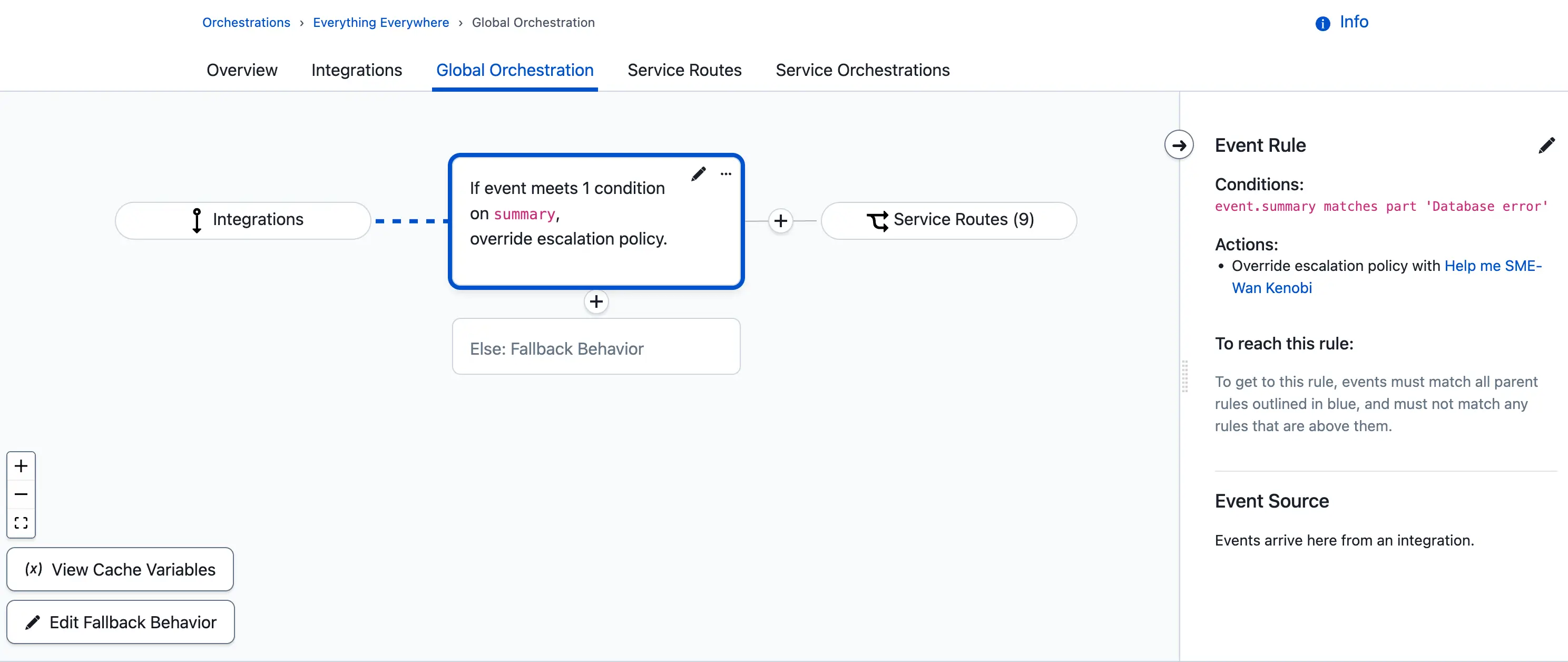The image size is (1568, 662).
Task: Fit canvas to view icon
Action: tap(21, 522)
